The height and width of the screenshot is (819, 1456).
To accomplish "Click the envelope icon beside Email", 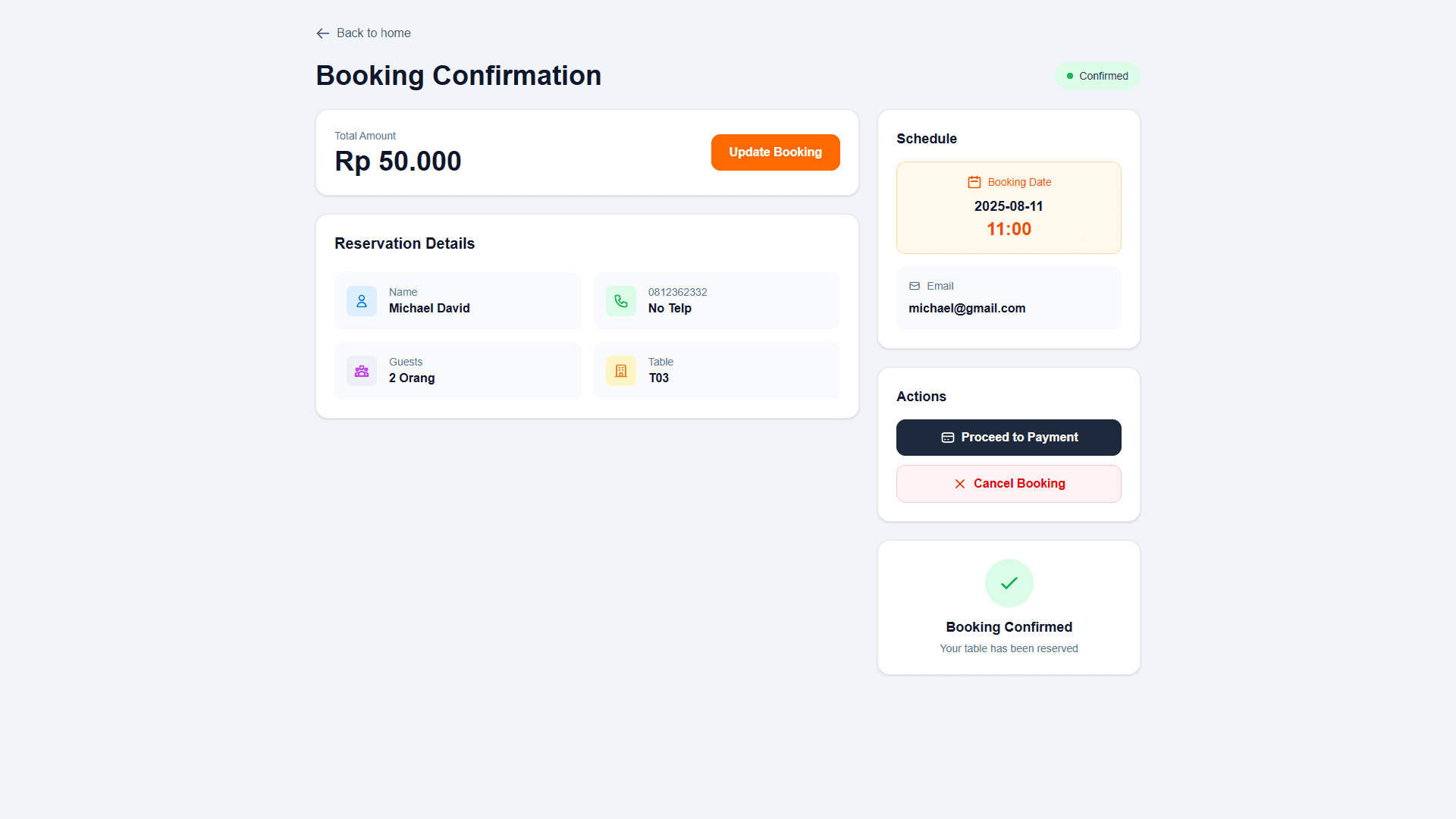I will tap(915, 286).
